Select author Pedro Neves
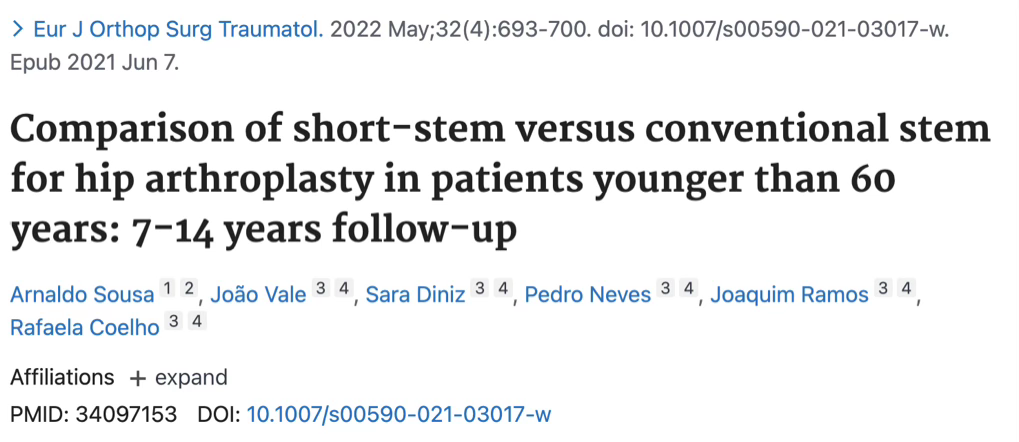 [587, 295]
